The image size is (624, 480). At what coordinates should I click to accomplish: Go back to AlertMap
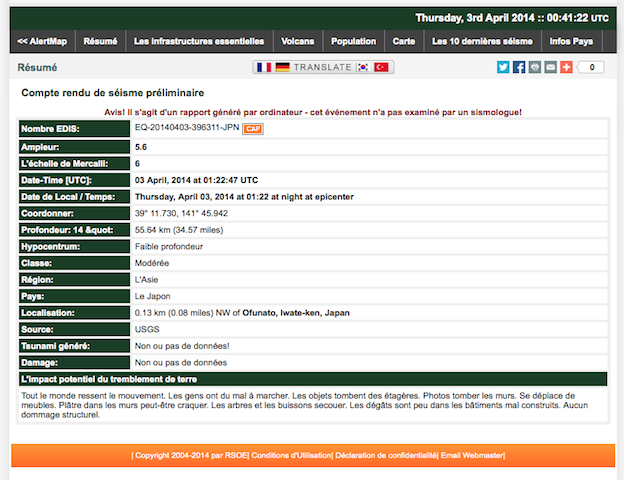pos(42,41)
